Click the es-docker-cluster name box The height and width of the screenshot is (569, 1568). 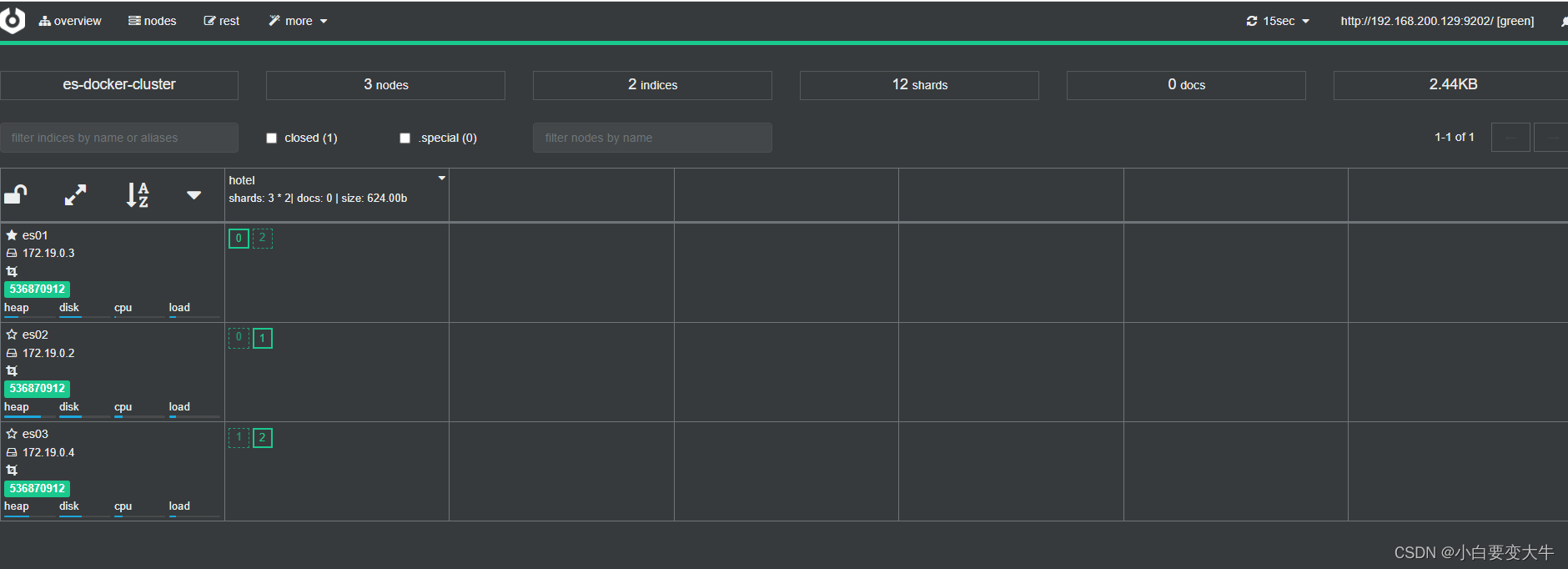[119, 85]
